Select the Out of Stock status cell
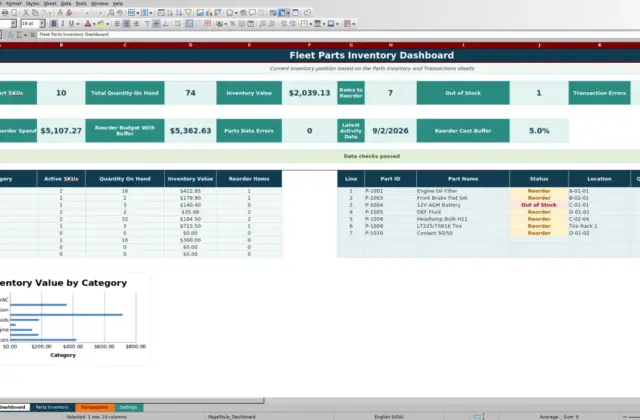Image resolution: width=640 pixels, height=420 pixels. [x=539, y=205]
